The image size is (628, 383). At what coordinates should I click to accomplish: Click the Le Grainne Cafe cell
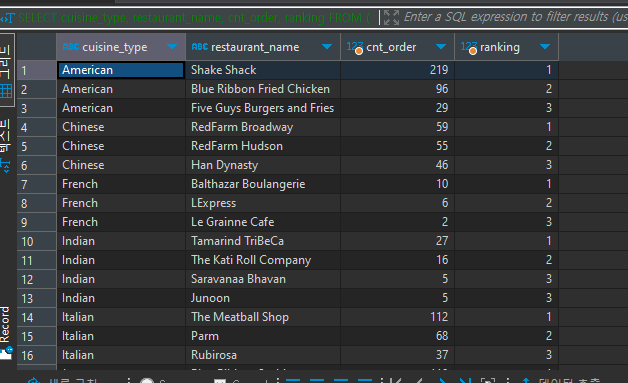click(263, 222)
